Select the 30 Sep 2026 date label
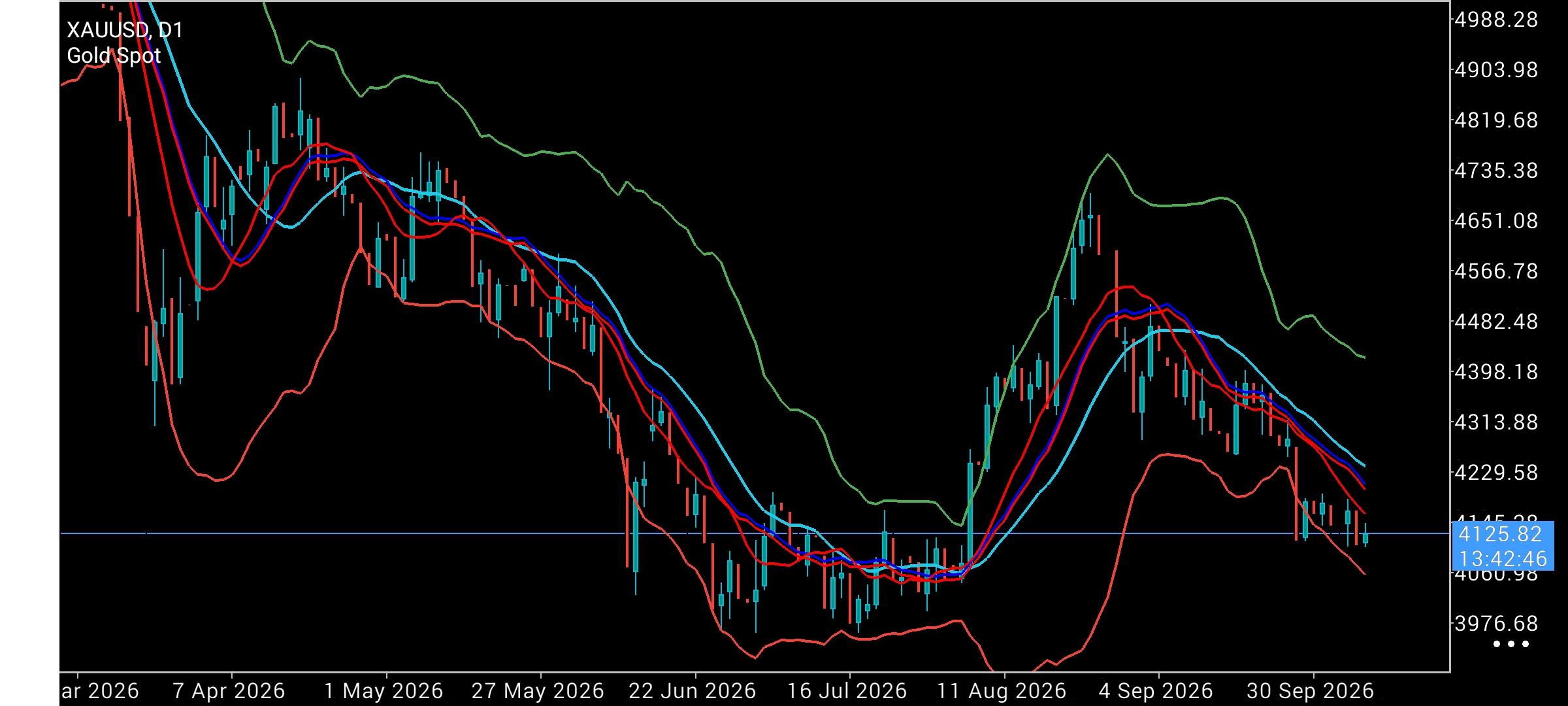1568x706 pixels. tap(1310, 691)
